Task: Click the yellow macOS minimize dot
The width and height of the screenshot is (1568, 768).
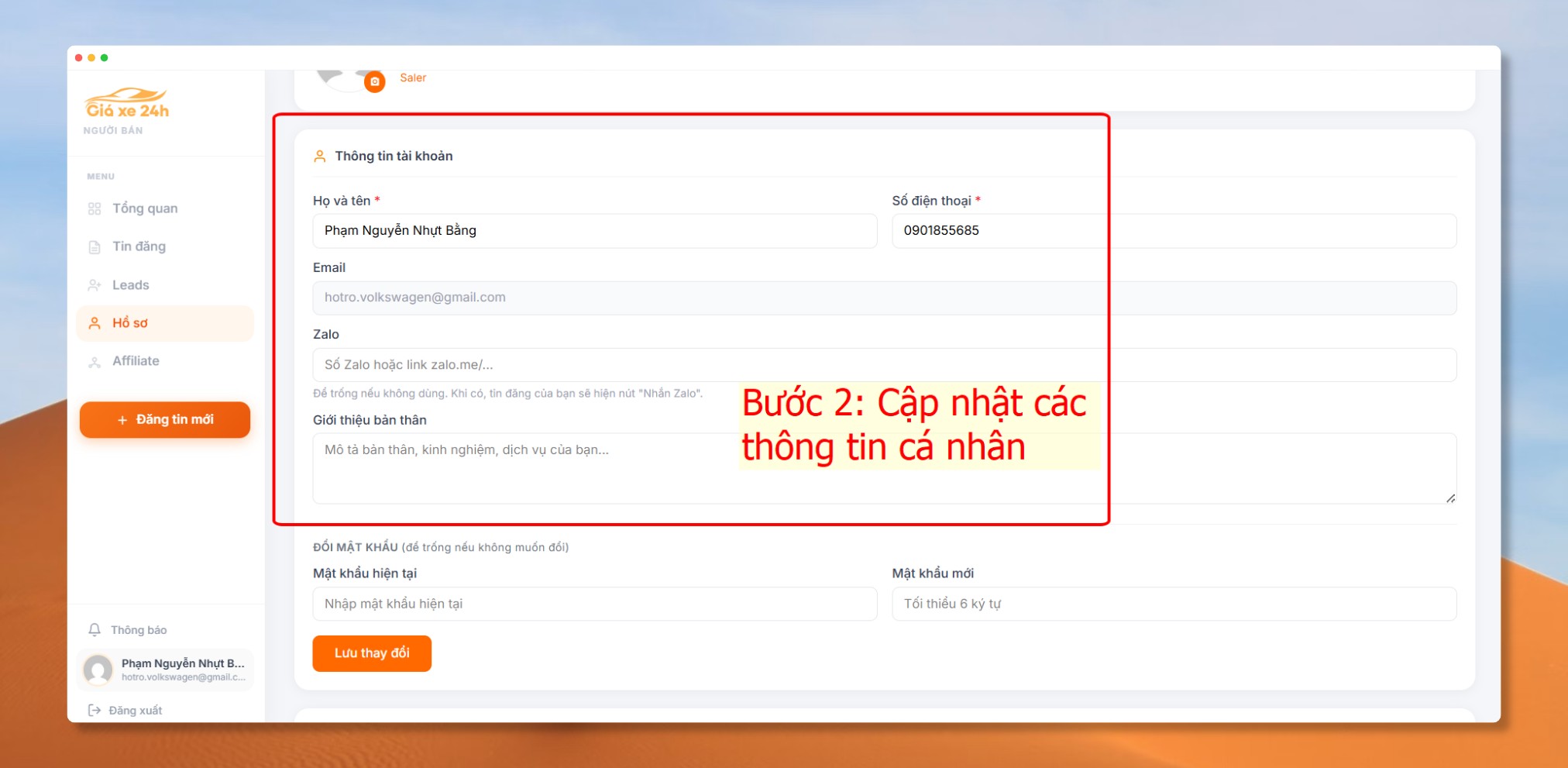Action: pos(91,57)
